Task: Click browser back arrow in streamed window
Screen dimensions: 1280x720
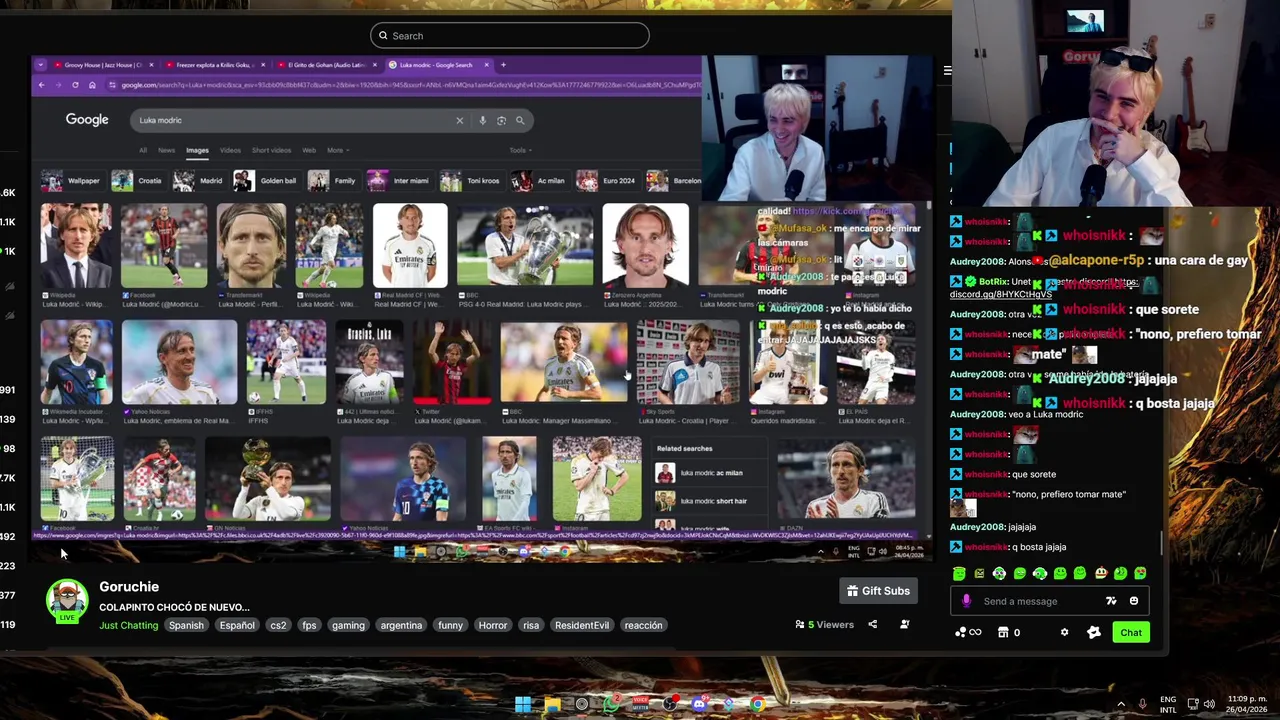Action: coord(42,85)
